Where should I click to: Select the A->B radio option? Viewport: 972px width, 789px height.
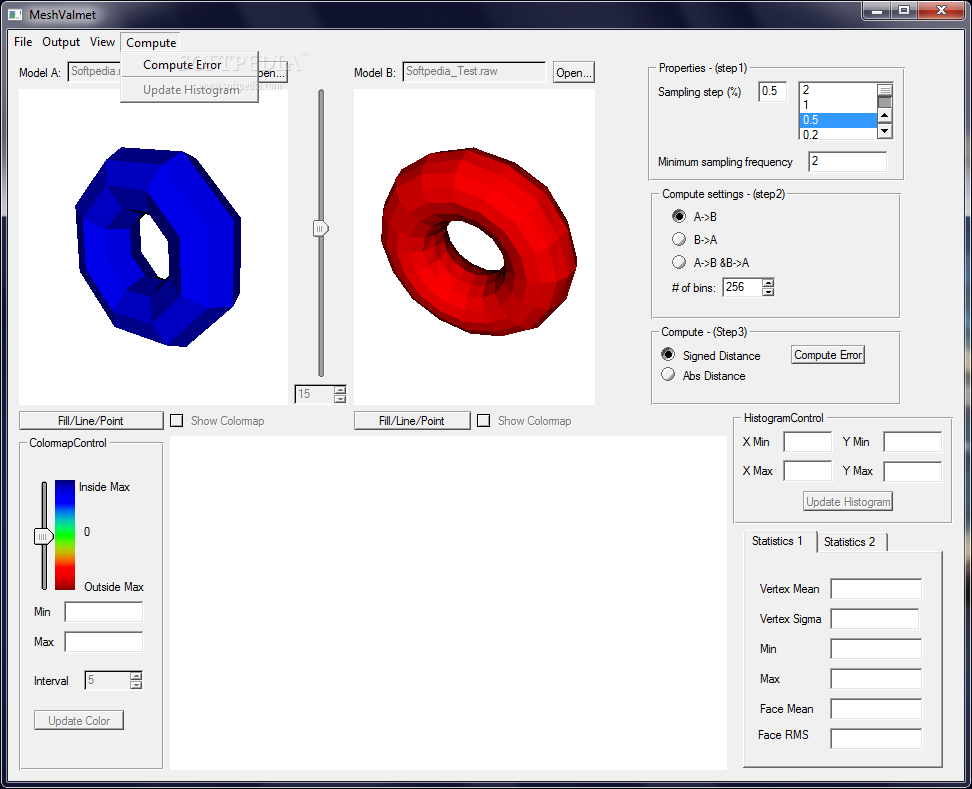pos(679,216)
